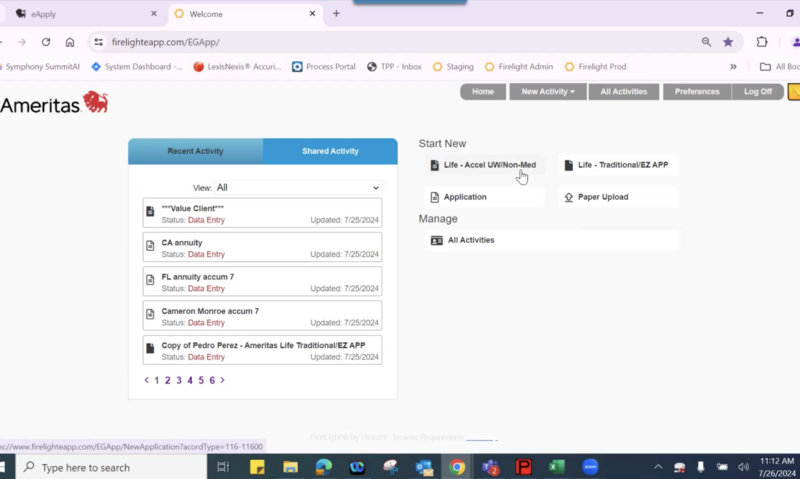
Task: Expand the New Activity menu
Action: tap(547, 91)
